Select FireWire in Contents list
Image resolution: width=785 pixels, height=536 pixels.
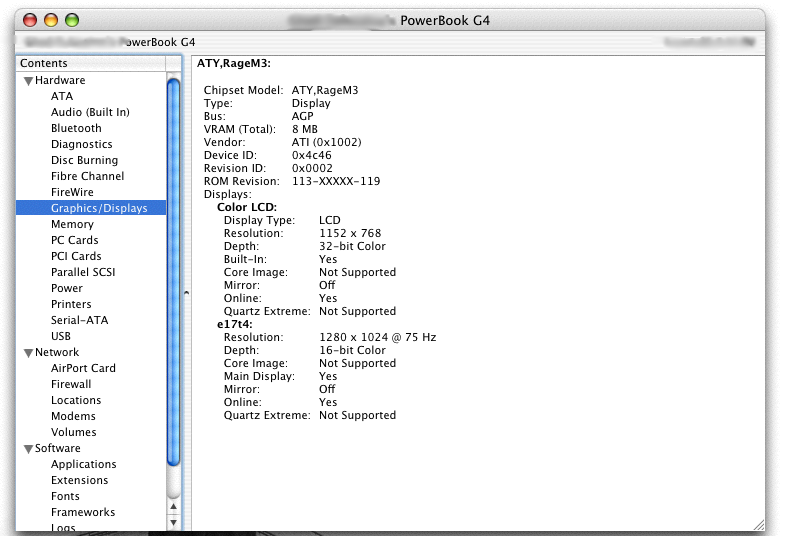coord(72,192)
